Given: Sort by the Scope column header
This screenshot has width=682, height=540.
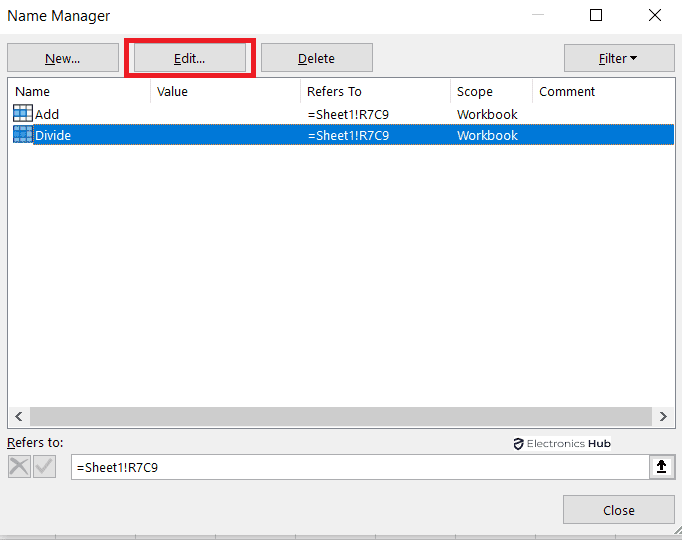Looking at the screenshot, I should 490,91.
